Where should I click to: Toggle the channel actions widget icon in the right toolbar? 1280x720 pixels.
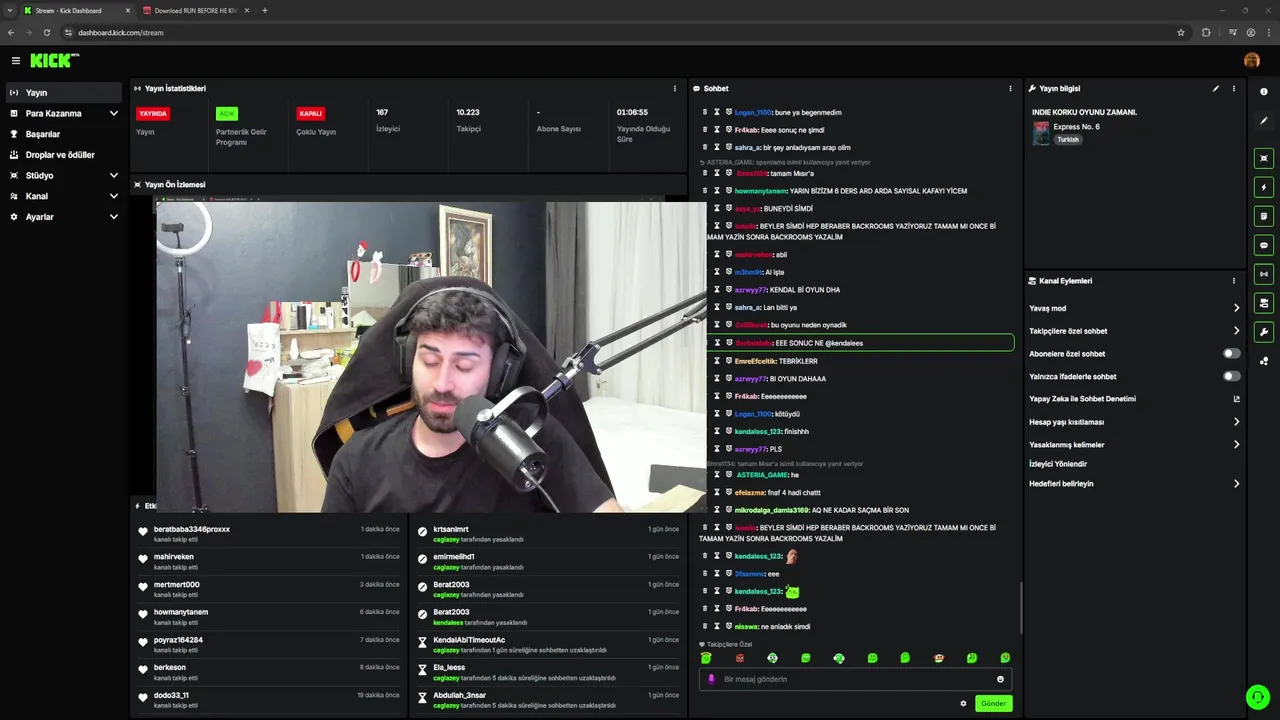(1264, 303)
